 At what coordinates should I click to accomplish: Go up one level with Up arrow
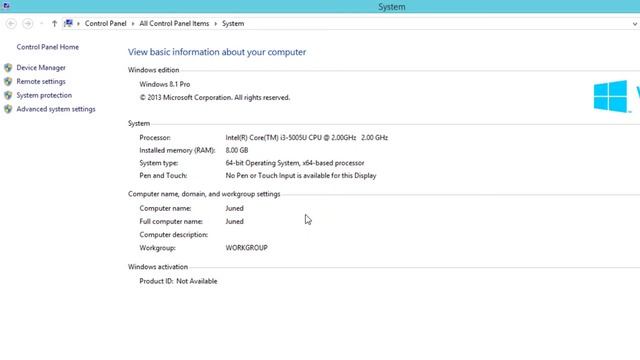(x=54, y=24)
